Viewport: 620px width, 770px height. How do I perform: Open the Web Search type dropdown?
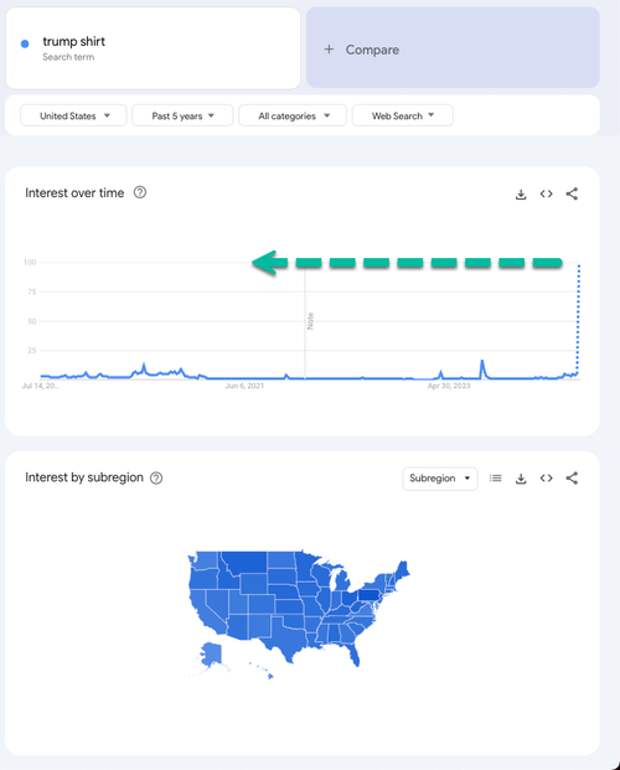pos(403,116)
